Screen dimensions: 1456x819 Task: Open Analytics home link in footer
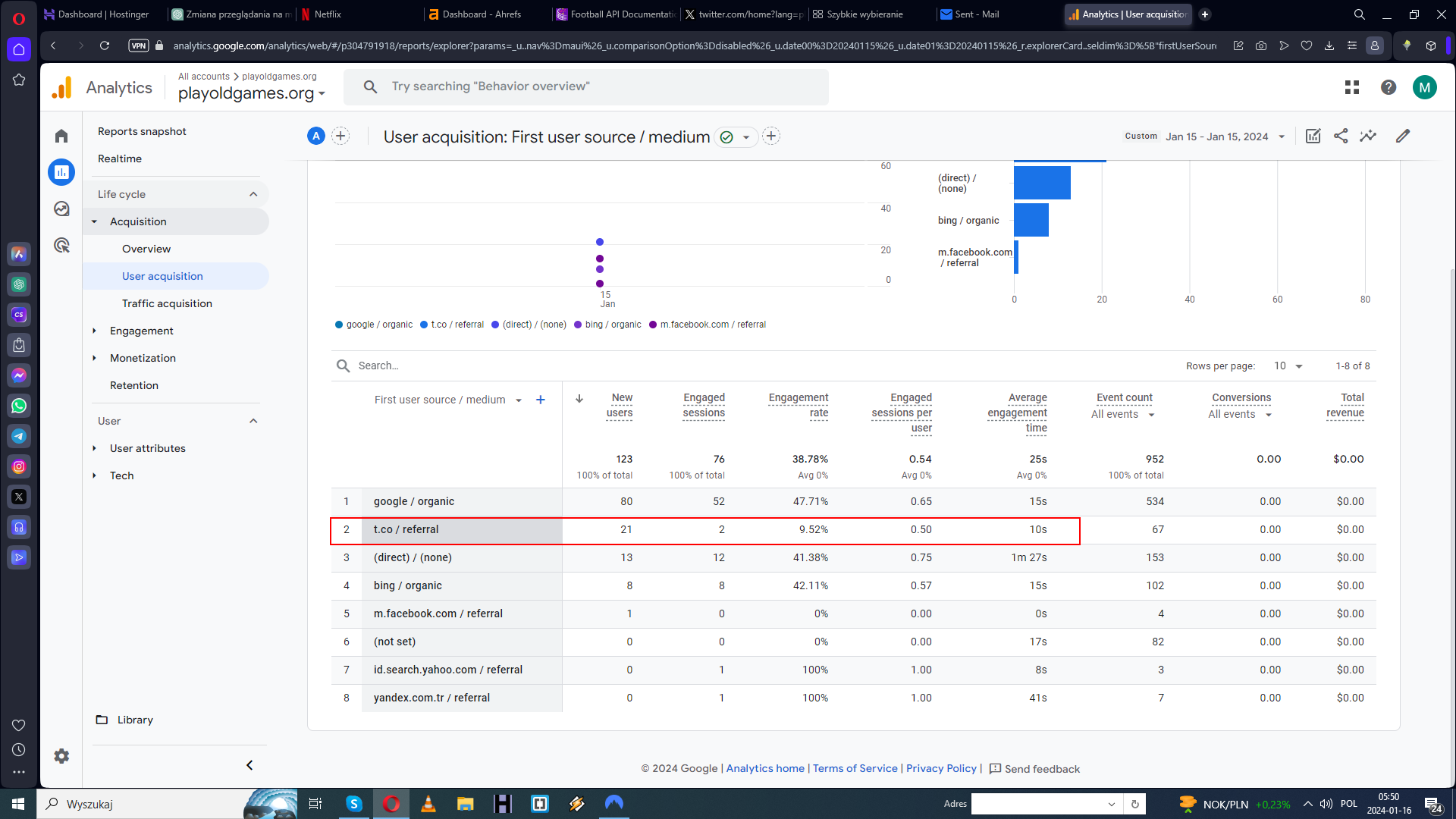pos(765,768)
